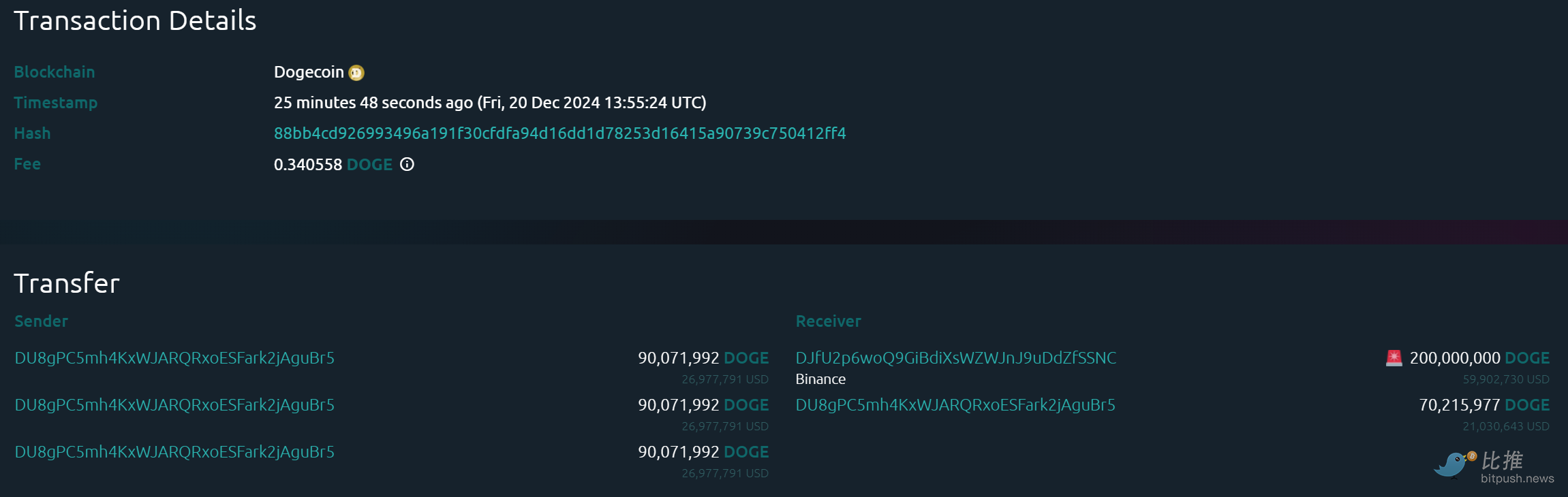
Task: Open the second sender address link
Action: [174, 405]
